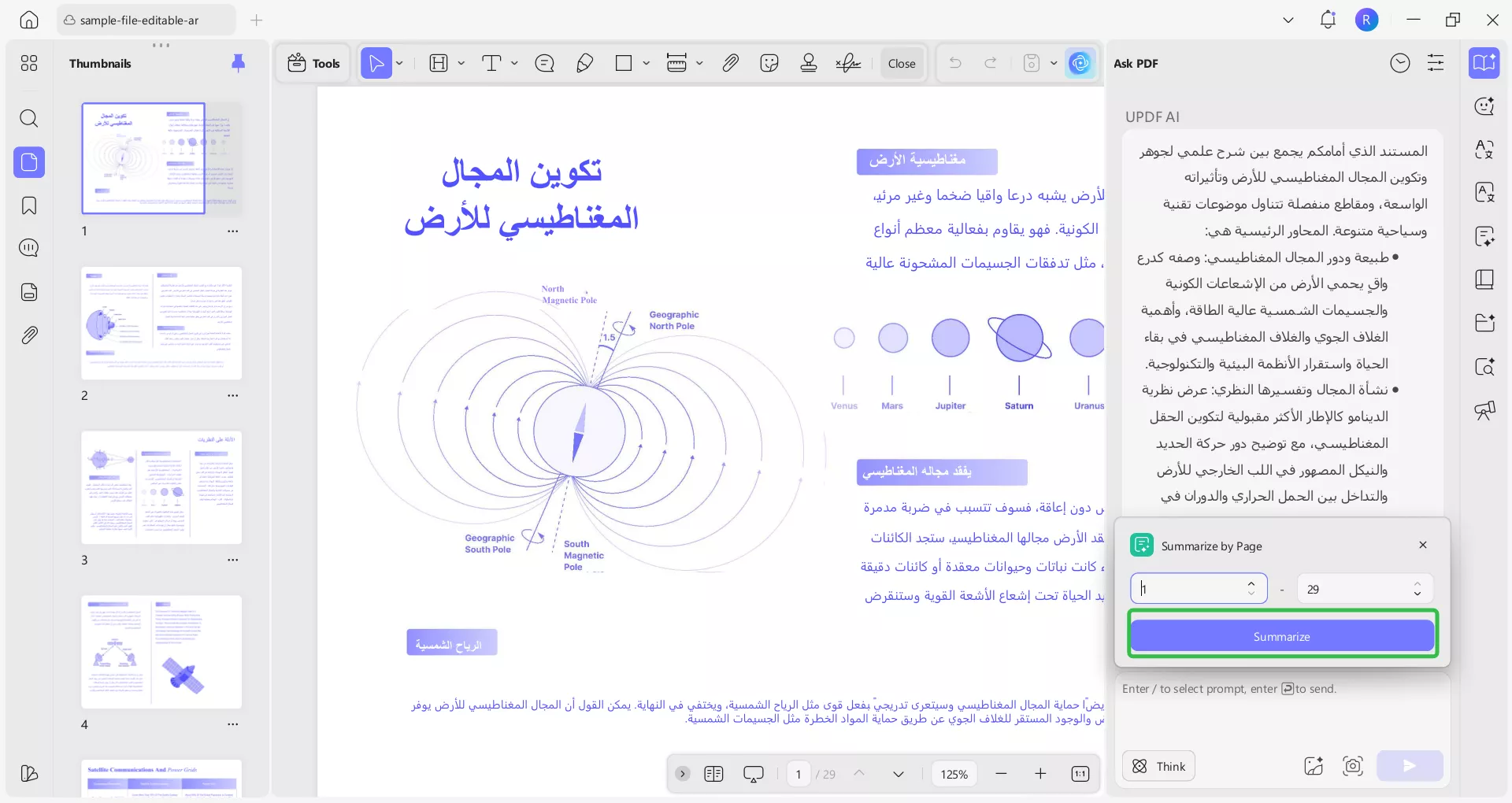Expand the highlight tool dropdown arrow
This screenshot has width=1512, height=803.
pyautogui.click(x=461, y=63)
